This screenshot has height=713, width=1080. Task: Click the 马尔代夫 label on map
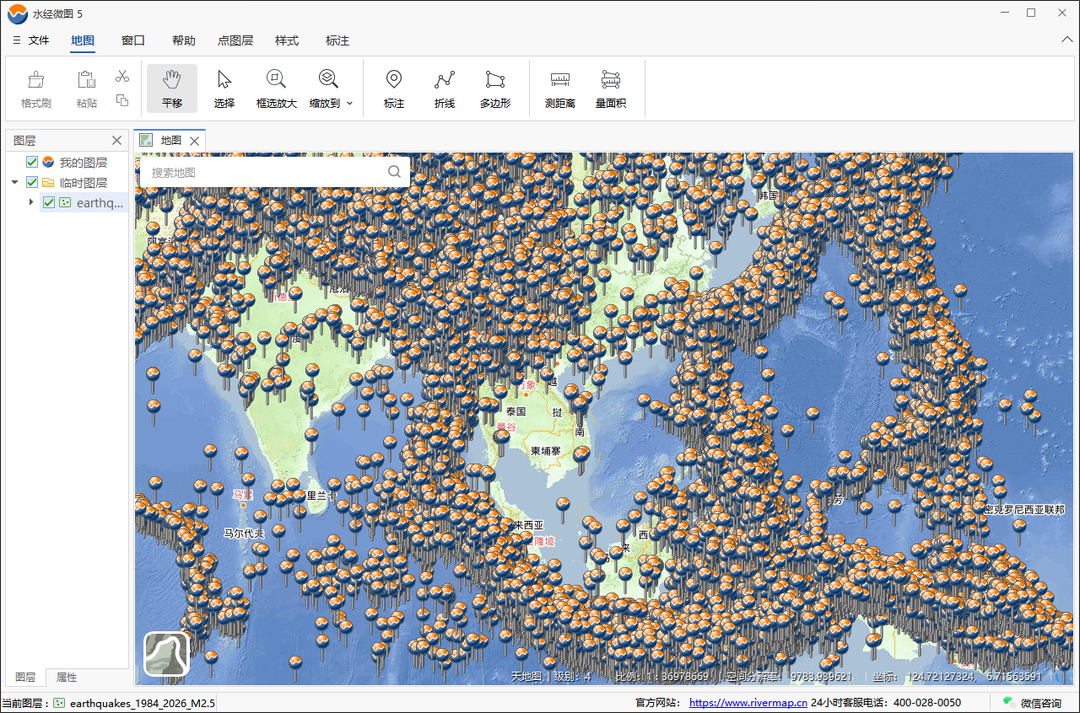coord(245,533)
